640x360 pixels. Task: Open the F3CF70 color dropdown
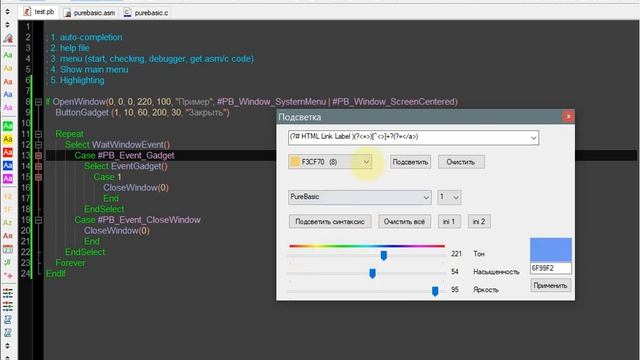coord(366,162)
